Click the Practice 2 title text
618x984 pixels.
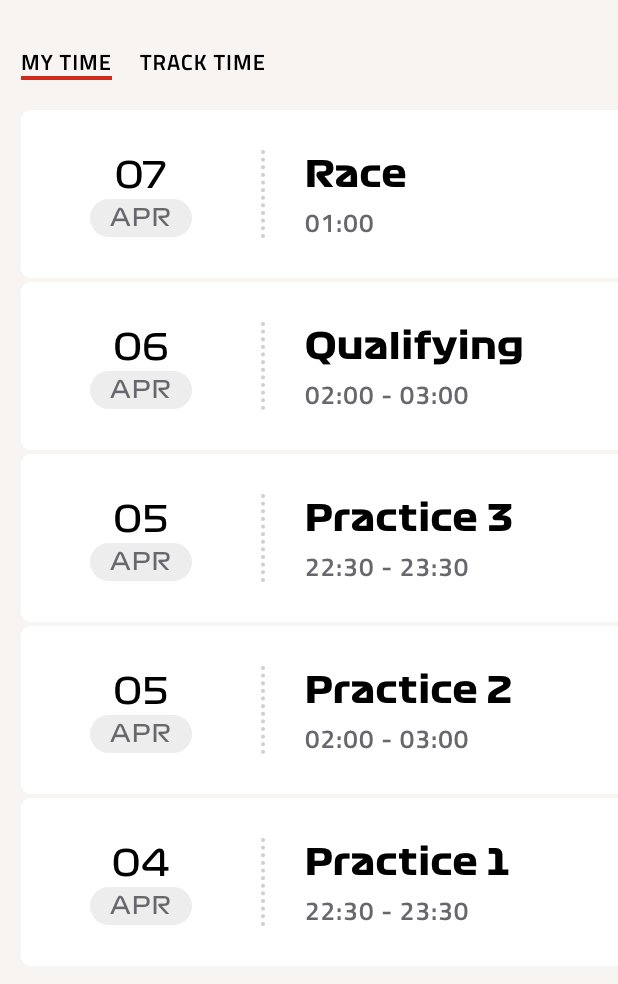[408, 690]
